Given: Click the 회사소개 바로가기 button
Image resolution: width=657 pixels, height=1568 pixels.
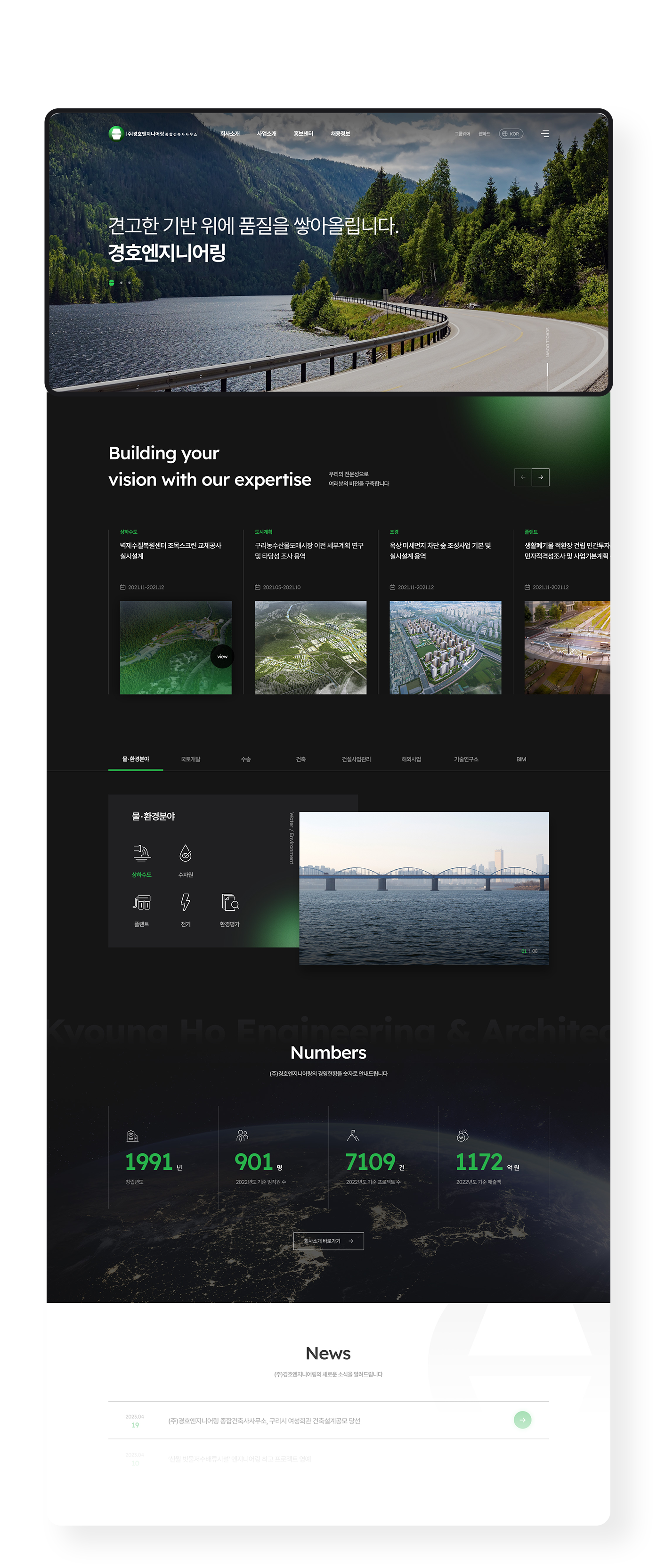Looking at the screenshot, I should [x=329, y=1241].
